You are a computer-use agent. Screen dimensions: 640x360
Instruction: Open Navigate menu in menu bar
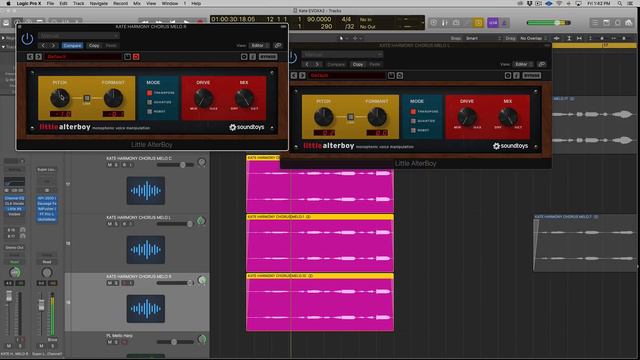point(99,3)
